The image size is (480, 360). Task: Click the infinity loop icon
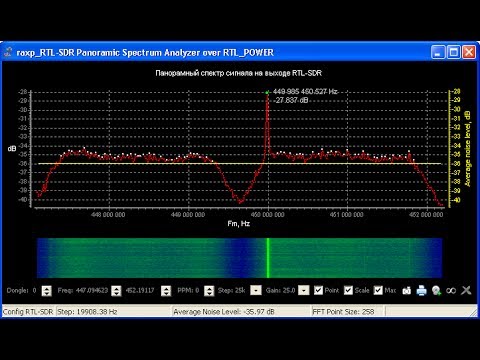click(x=451, y=291)
